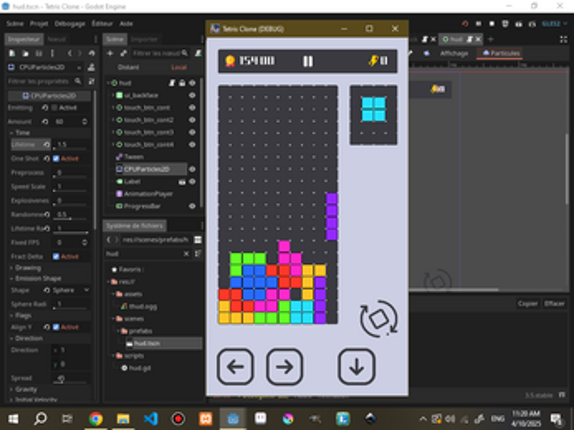Toggle visibility of CPUParticles2D node

192,169
